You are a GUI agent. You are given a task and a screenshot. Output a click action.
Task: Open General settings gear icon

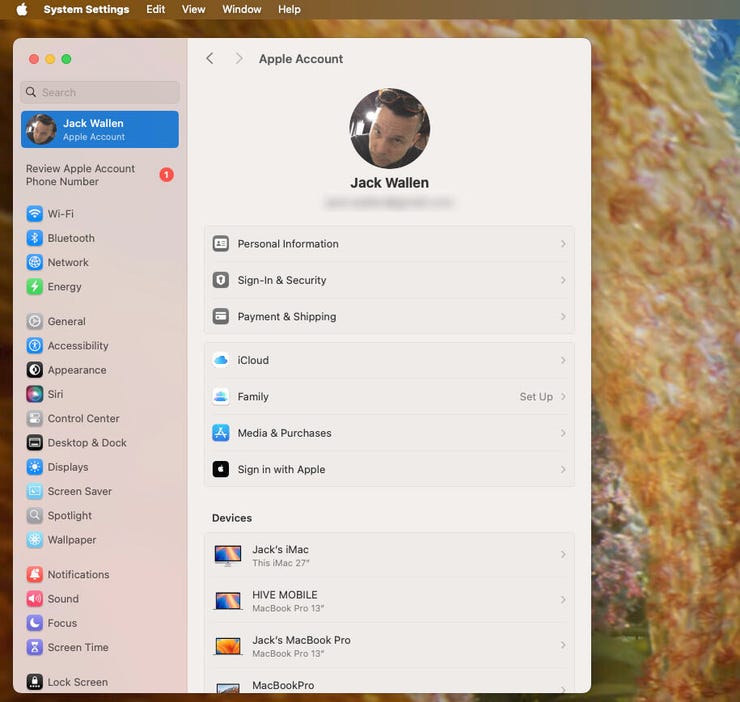34,321
